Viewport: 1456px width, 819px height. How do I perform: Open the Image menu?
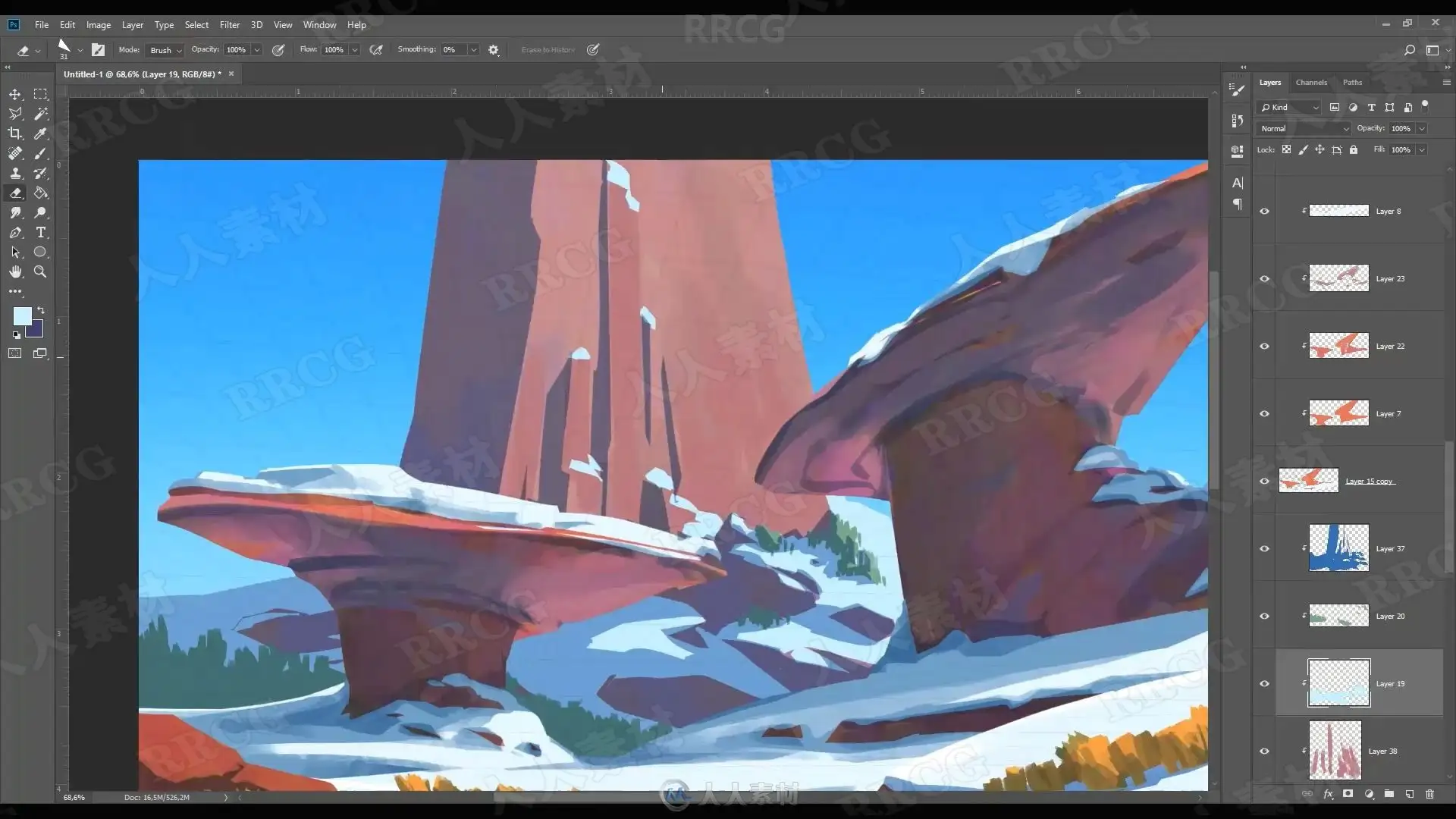(99, 24)
